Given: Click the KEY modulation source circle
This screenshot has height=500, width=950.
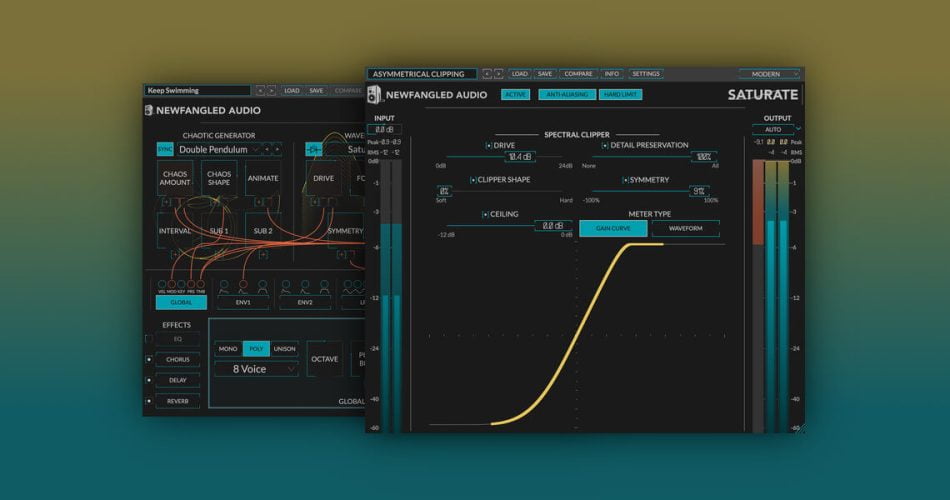Looking at the screenshot, I should tap(181, 284).
